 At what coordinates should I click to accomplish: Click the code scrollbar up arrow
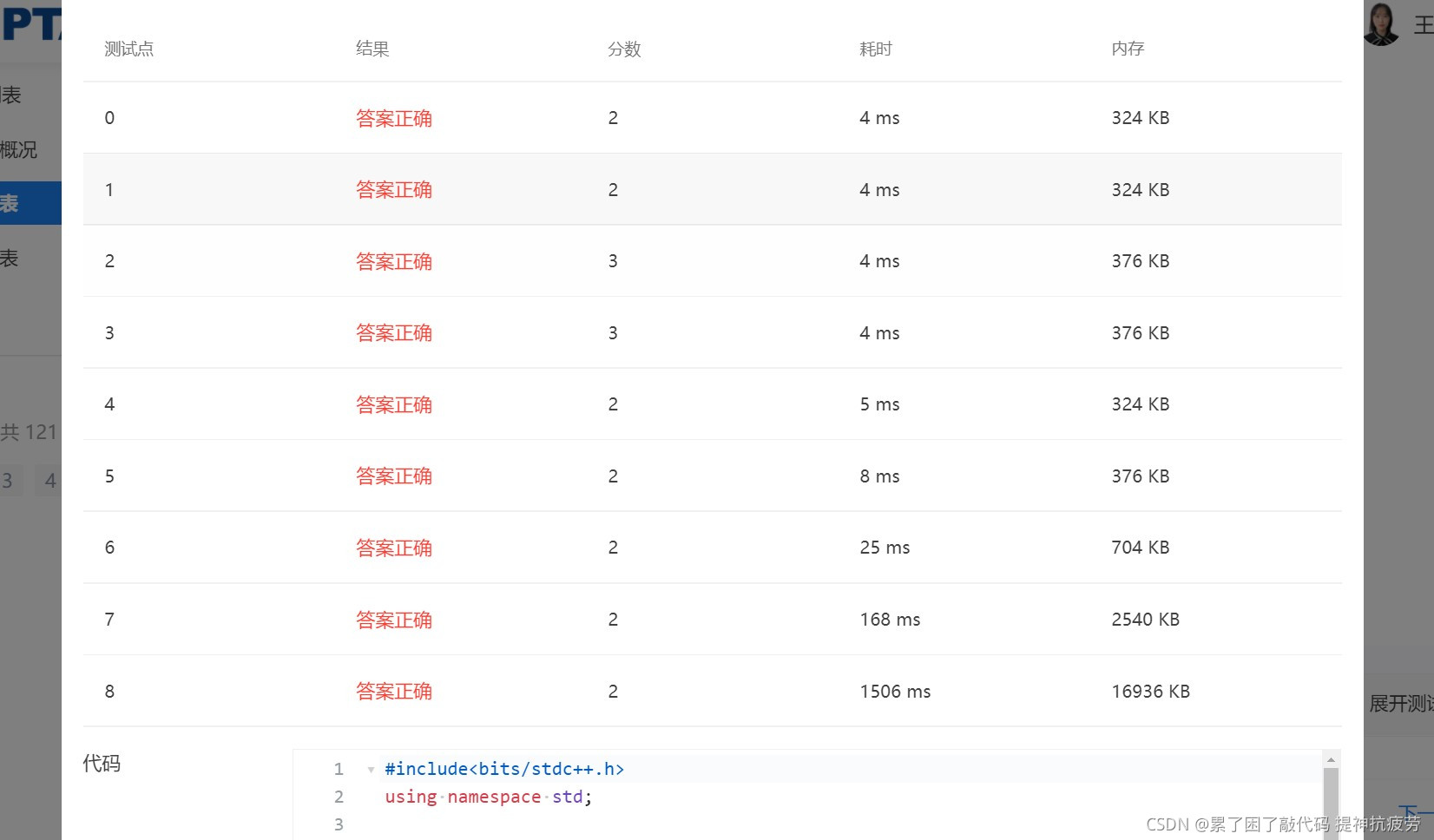click(1331, 759)
